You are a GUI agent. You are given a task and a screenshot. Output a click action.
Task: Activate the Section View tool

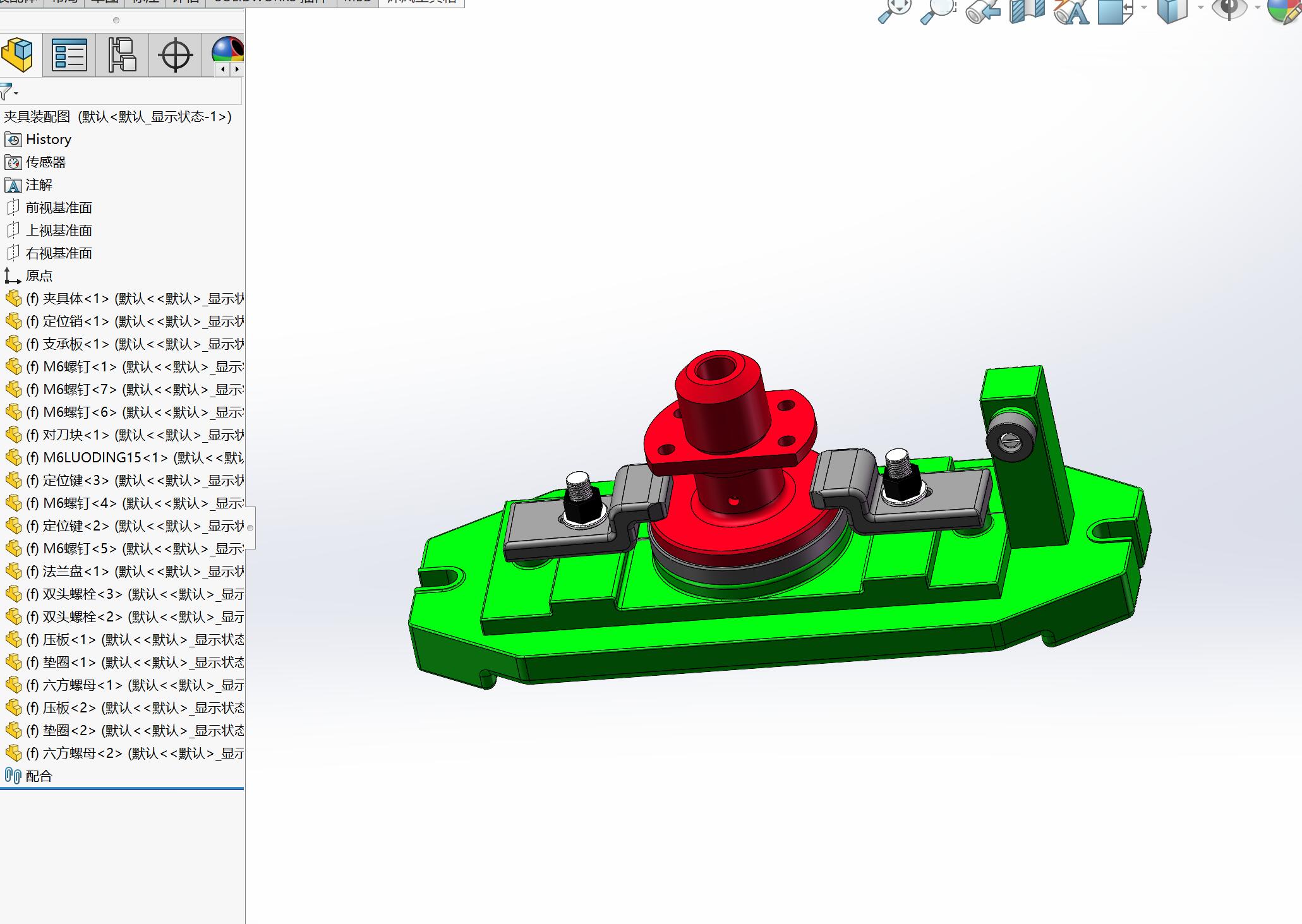(1027, 11)
